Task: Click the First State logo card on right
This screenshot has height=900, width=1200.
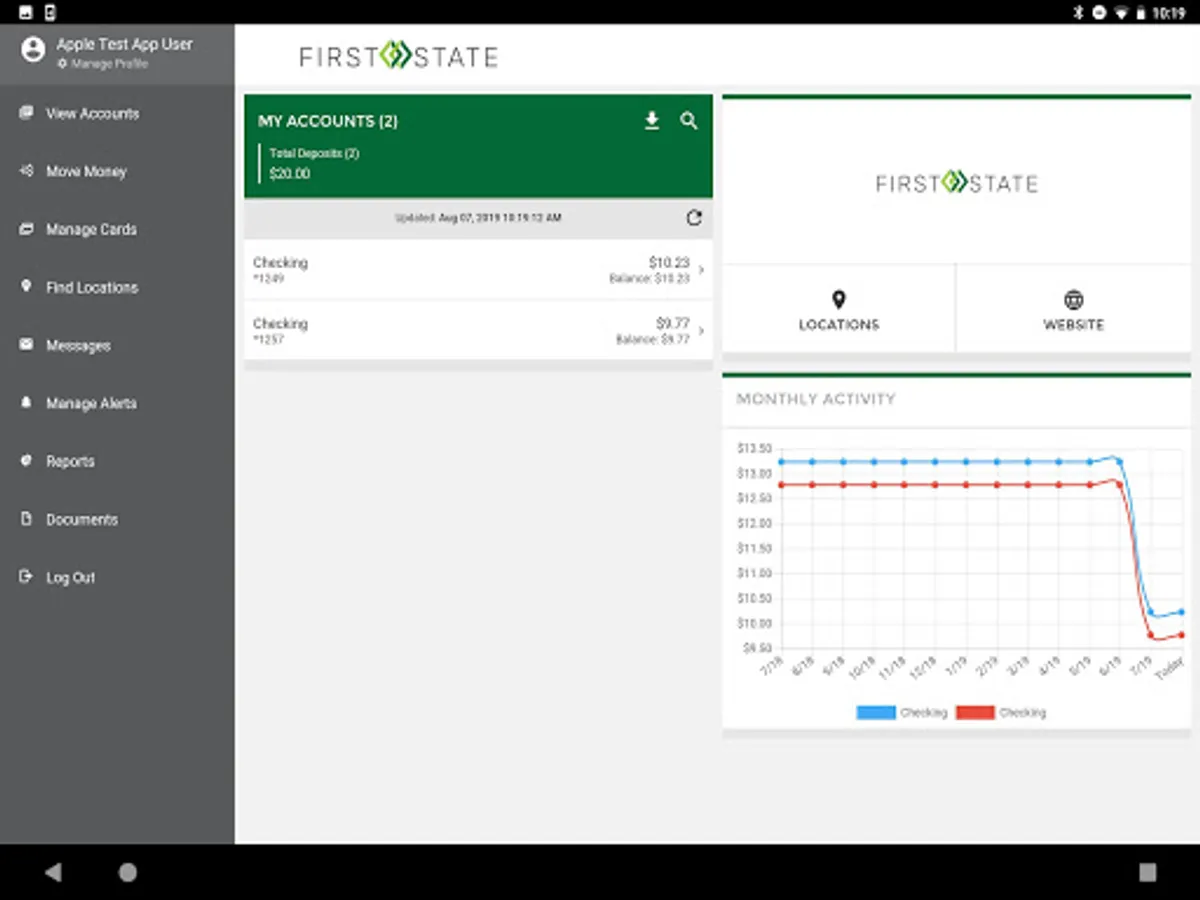Action: (x=956, y=183)
